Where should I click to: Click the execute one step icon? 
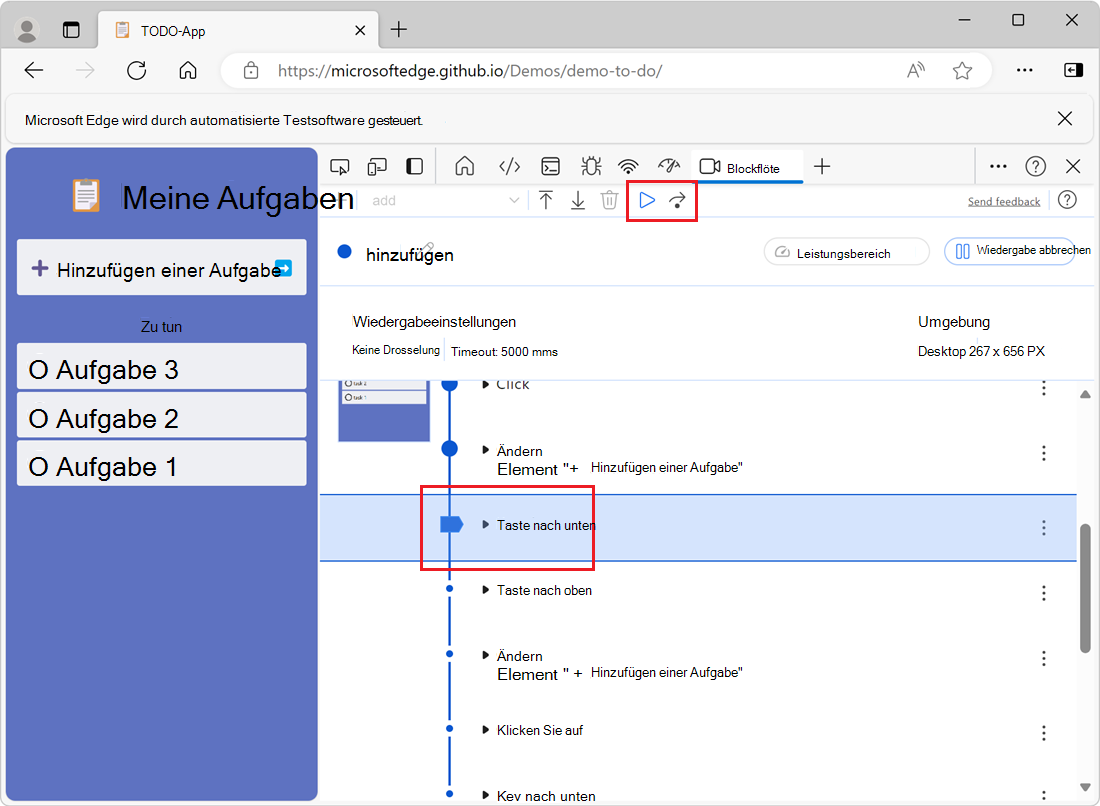click(x=678, y=201)
